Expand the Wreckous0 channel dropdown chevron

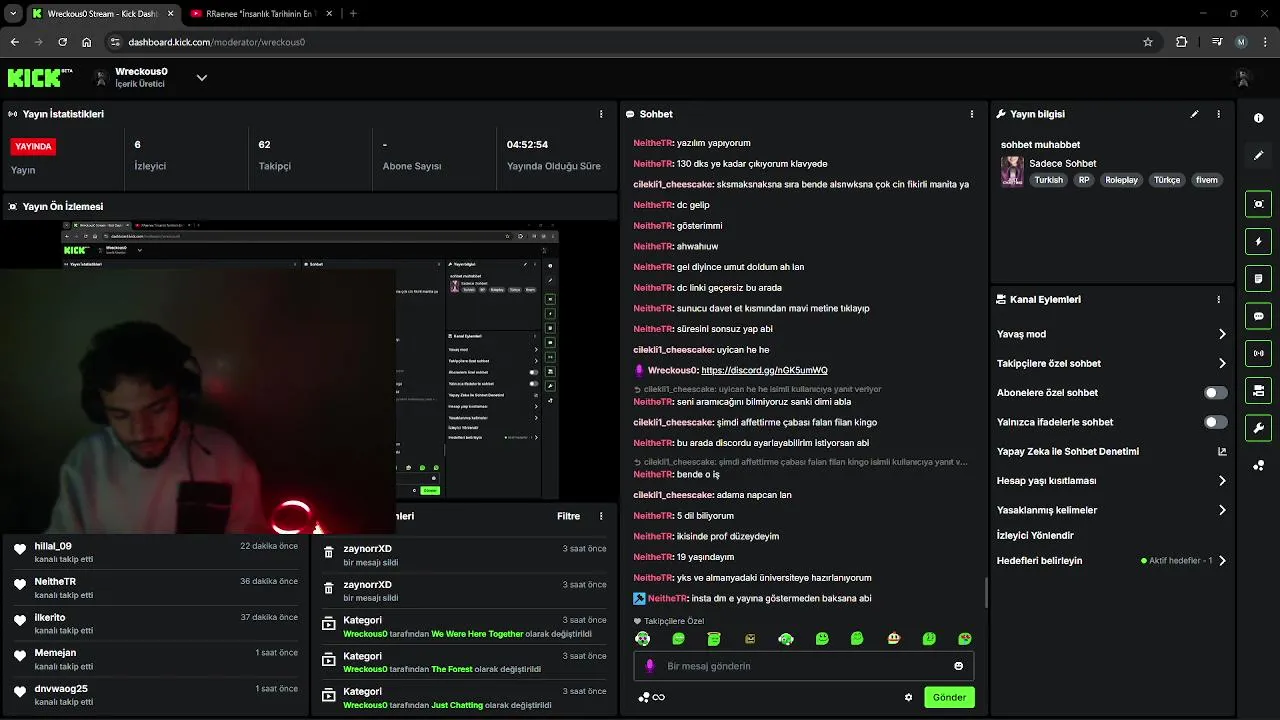tap(201, 77)
